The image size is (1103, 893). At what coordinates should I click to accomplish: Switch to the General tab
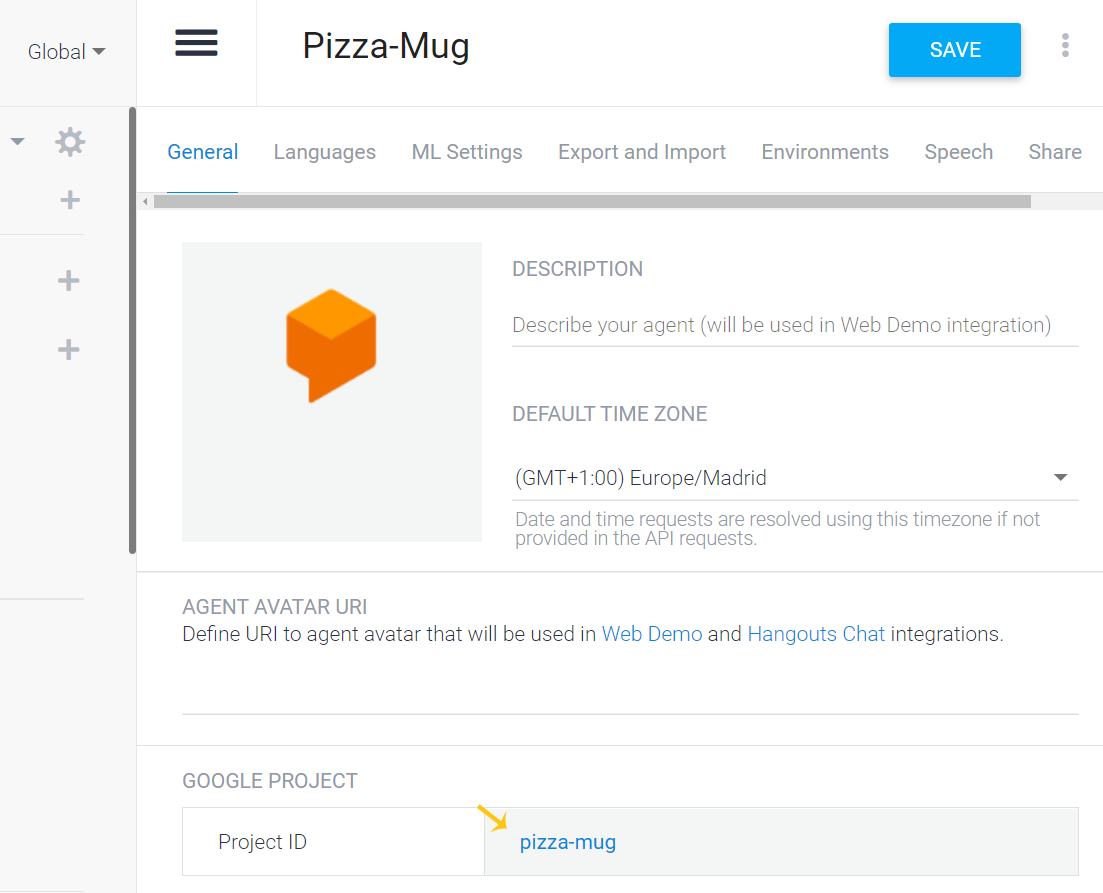[203, 152]
